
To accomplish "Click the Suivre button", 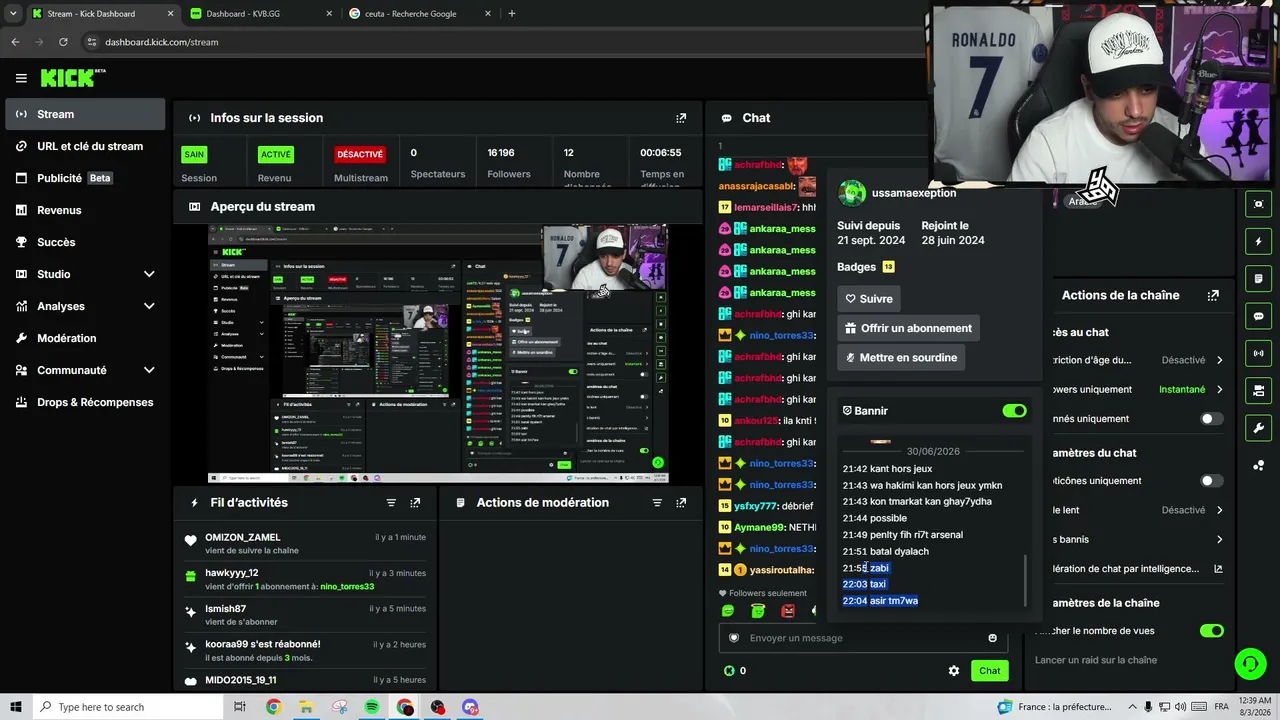I will click(x=869, y=299).
